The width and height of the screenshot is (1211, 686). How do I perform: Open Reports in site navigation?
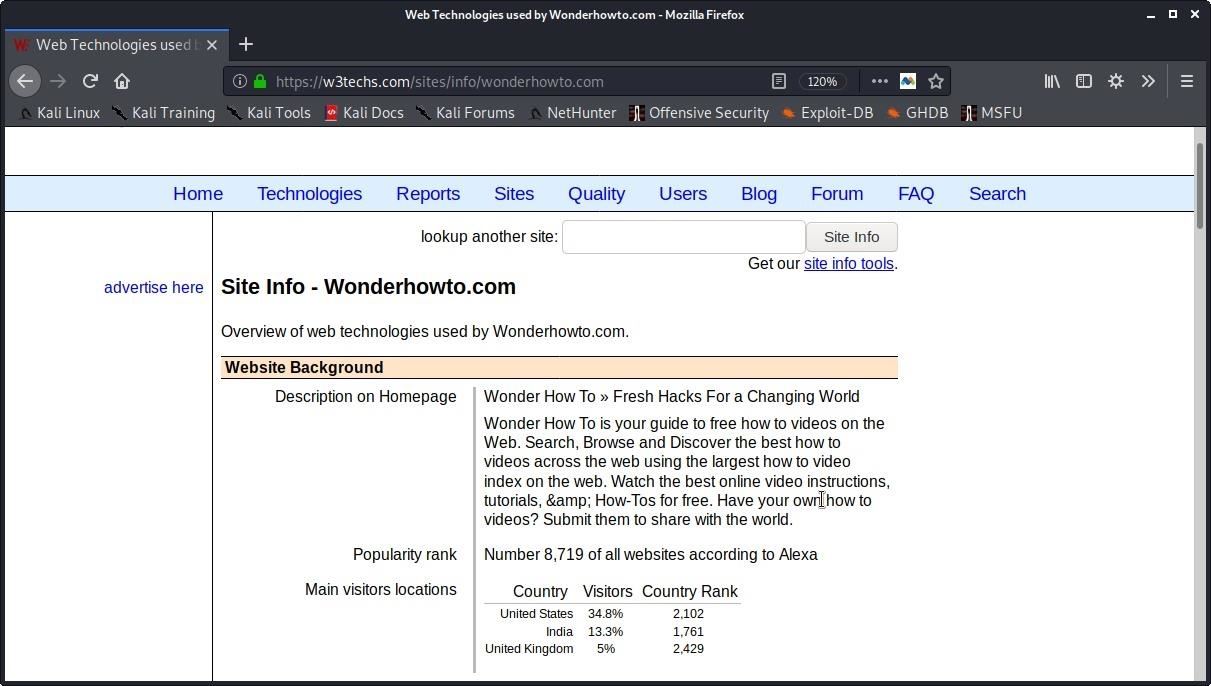(428, 194)
